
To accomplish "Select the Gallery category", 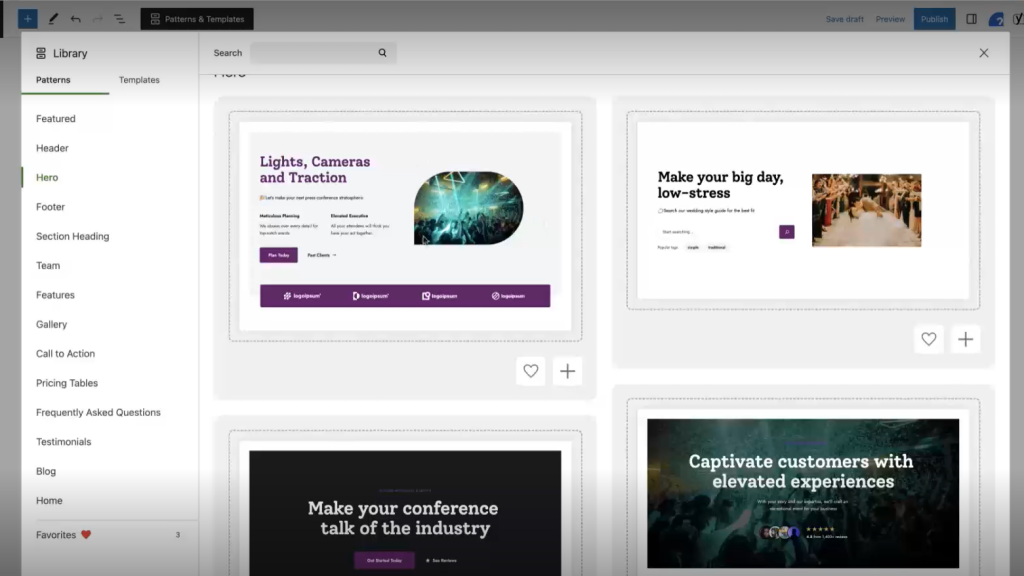I will pos(52,325).
